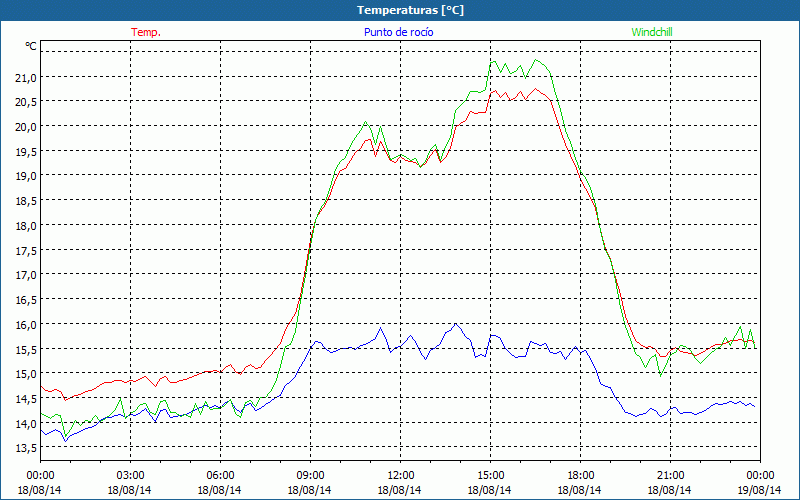The width and height of the screenshot is (800, 500).
Task: Click the 16,0 y-axis value
Action: pos(27,324)
